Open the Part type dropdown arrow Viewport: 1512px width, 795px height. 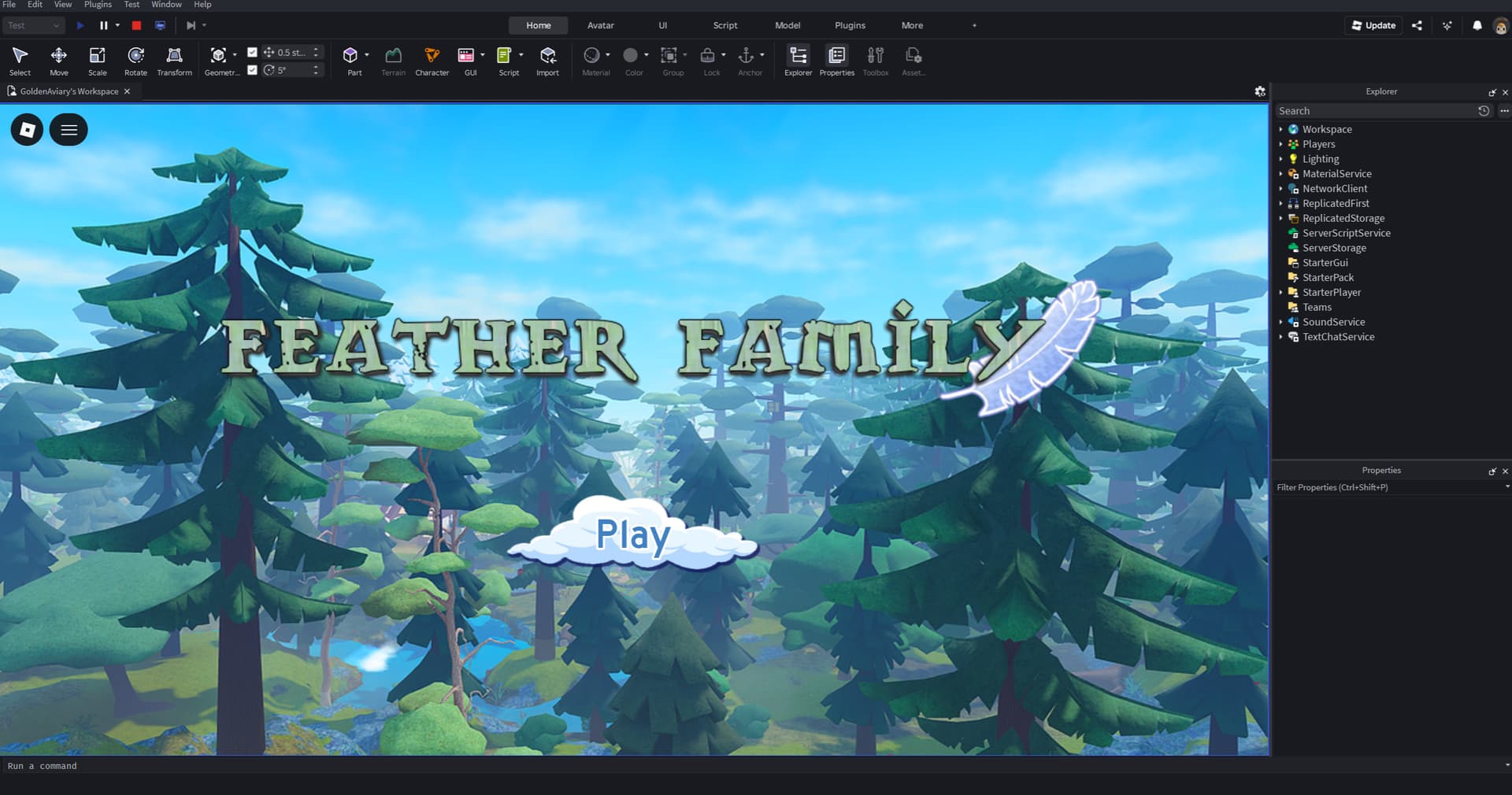click(x=367, y=55)
